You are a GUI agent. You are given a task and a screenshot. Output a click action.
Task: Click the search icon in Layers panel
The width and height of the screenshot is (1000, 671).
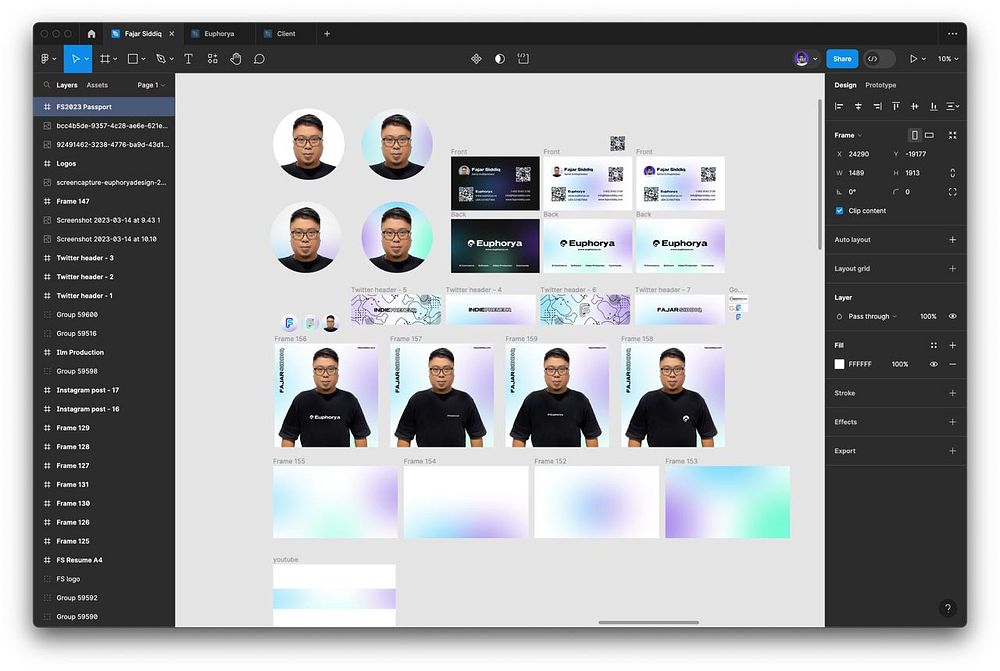[x=47, y=85]
